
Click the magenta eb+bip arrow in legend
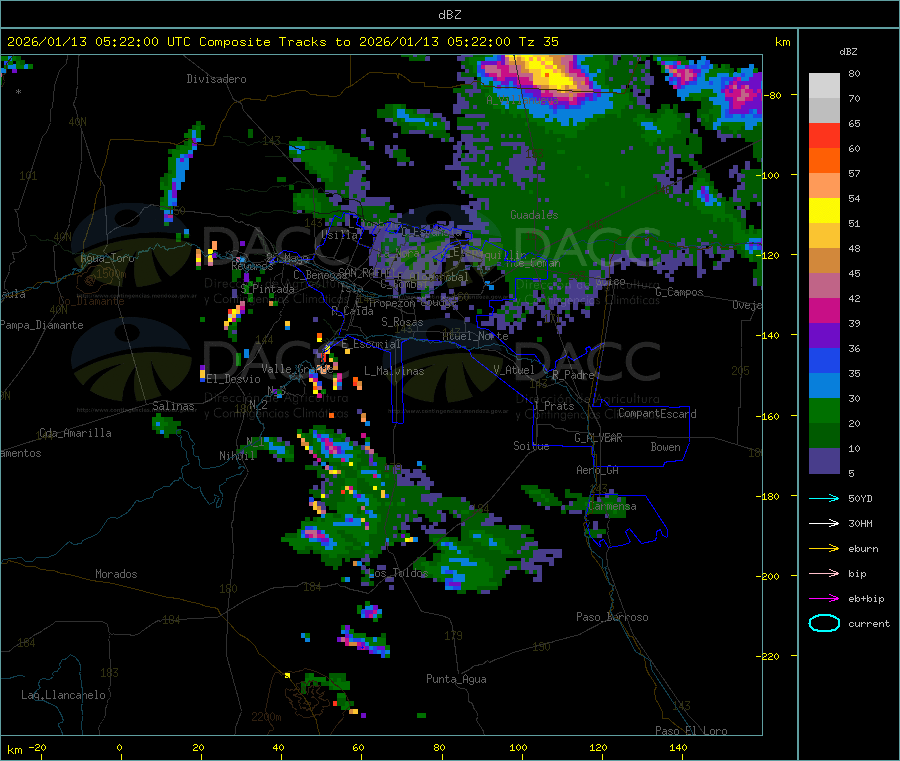[824, 598]
